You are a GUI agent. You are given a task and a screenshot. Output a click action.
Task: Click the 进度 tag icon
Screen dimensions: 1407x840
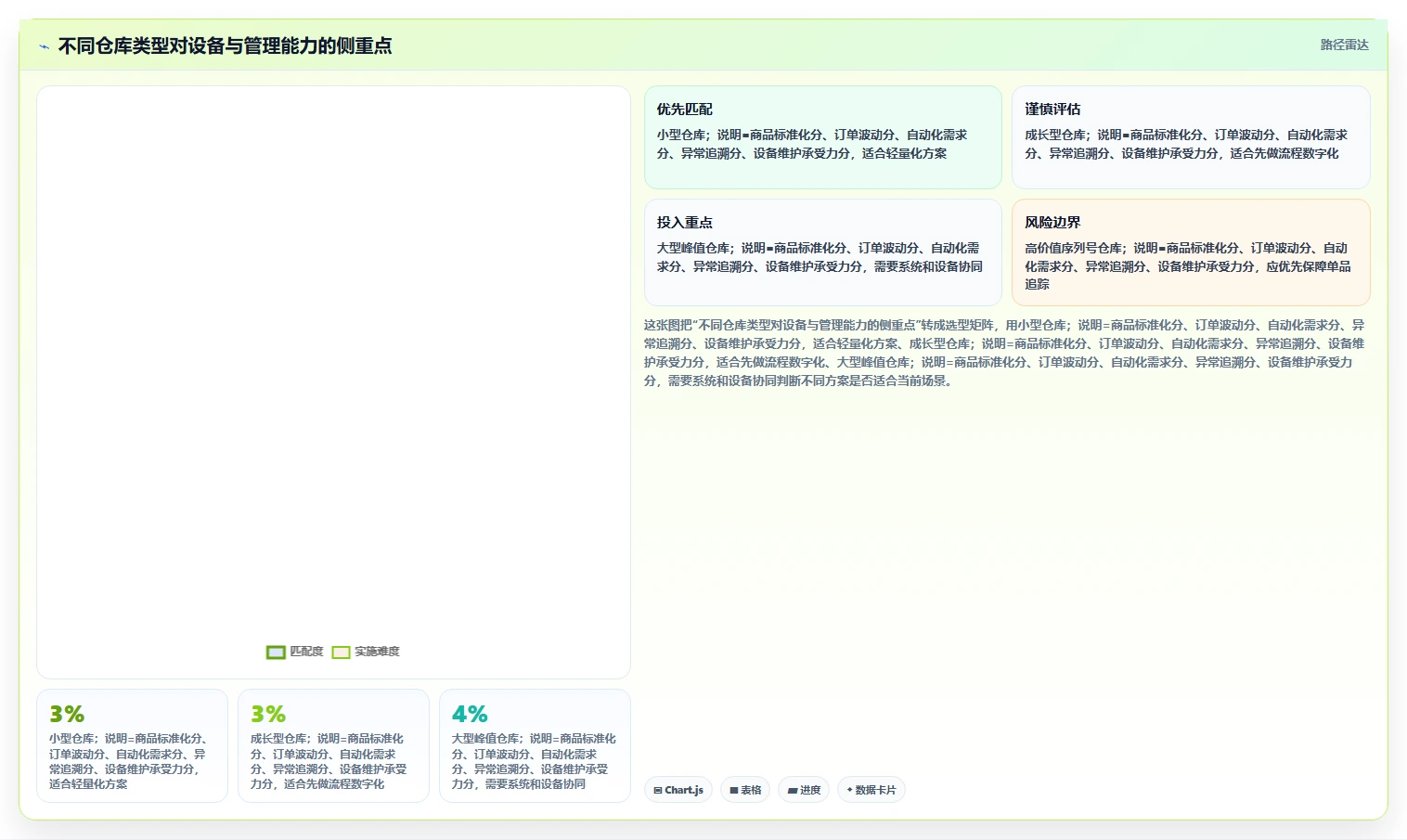[793, 791]
